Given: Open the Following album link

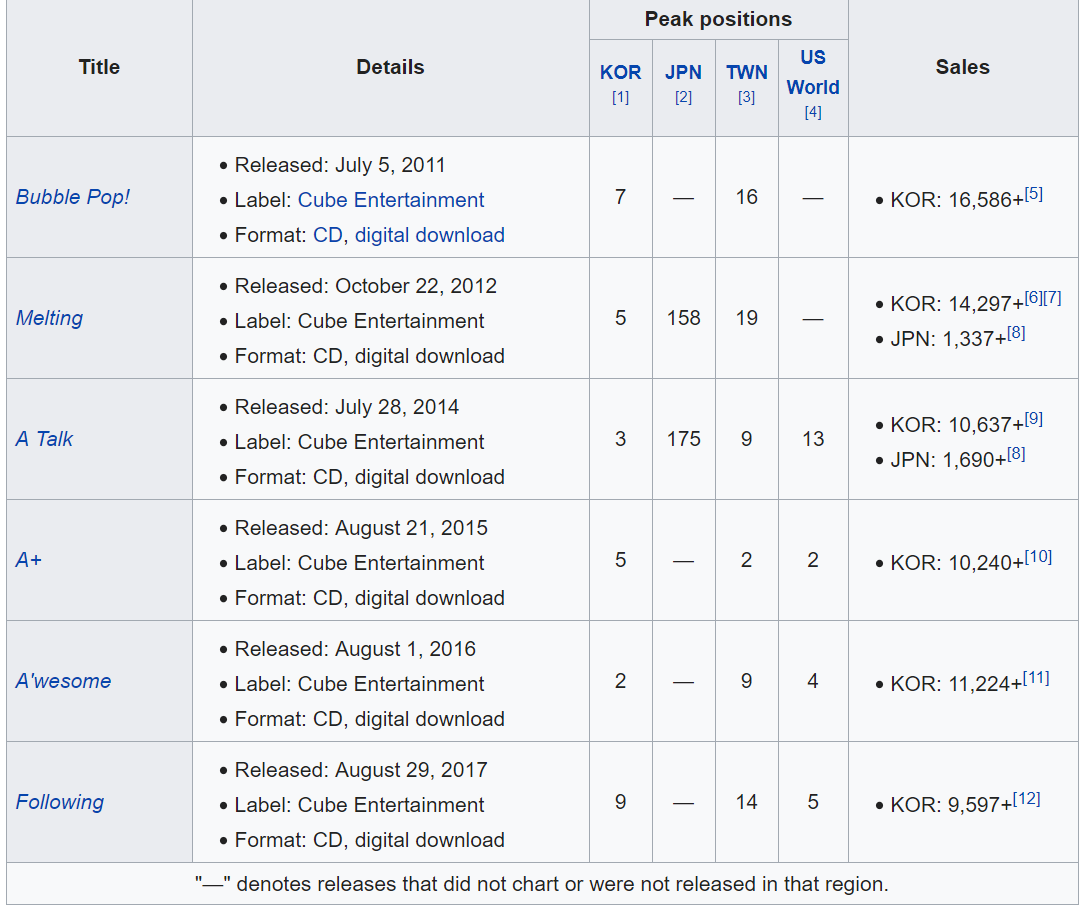Looking at the screenshot, I should tap(60, 802).
